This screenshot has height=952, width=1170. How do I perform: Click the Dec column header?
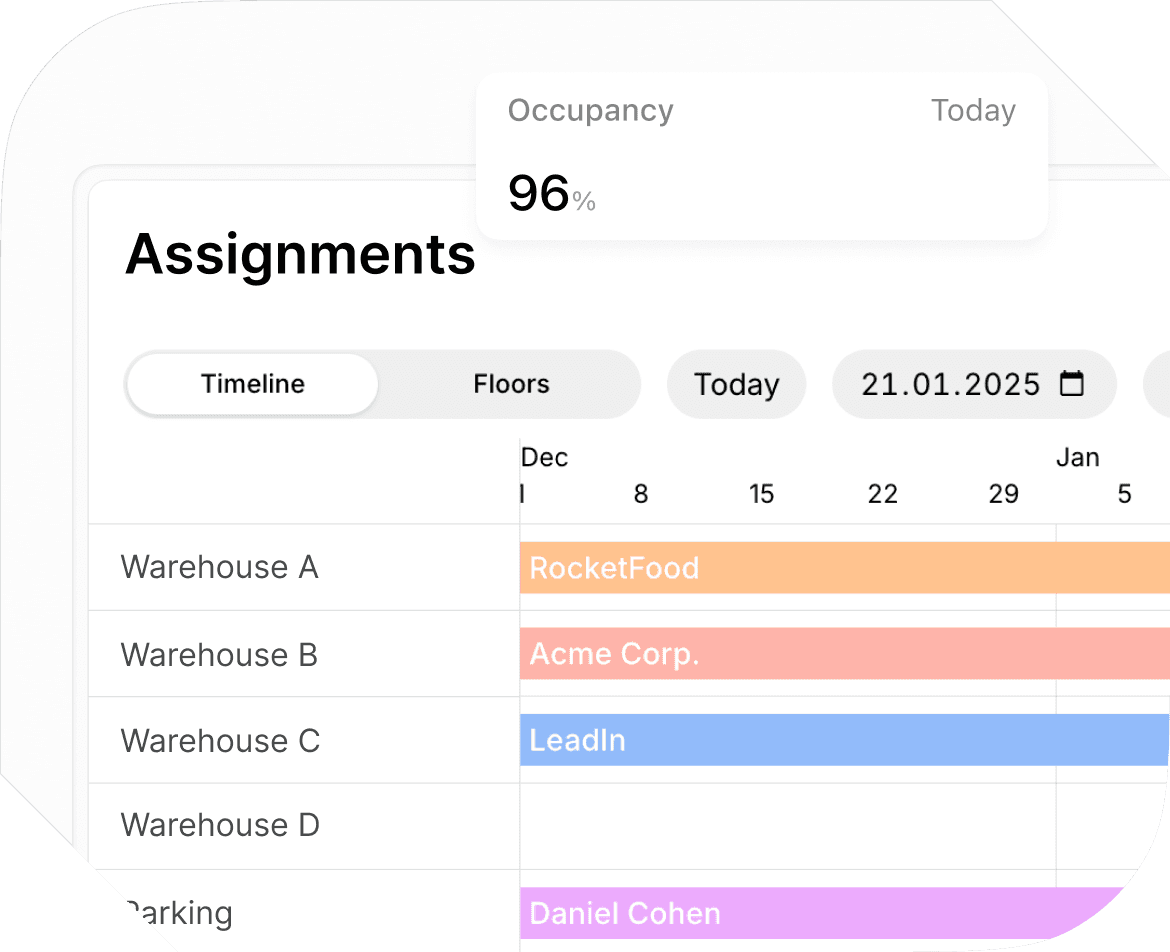point(543,457)
